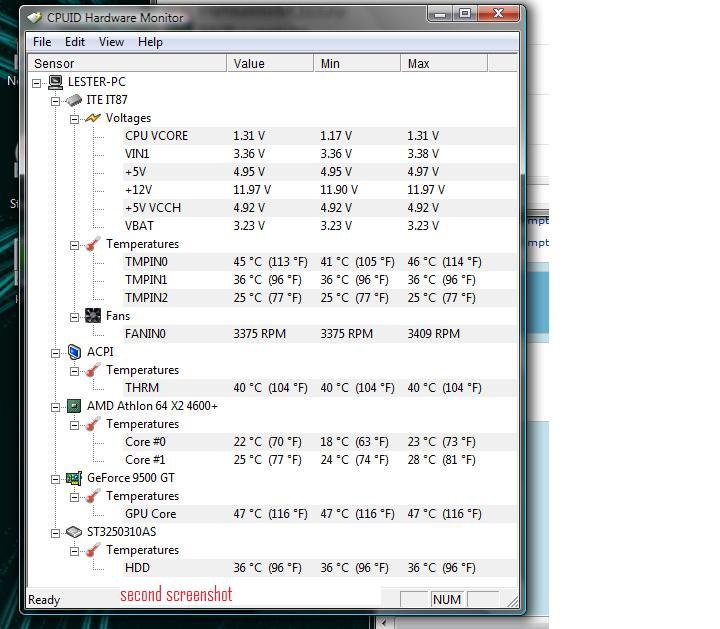Collapse the AMD Athlon 64 X2 node
Viewport: 720px width, 629px height.
pos(56,407)
